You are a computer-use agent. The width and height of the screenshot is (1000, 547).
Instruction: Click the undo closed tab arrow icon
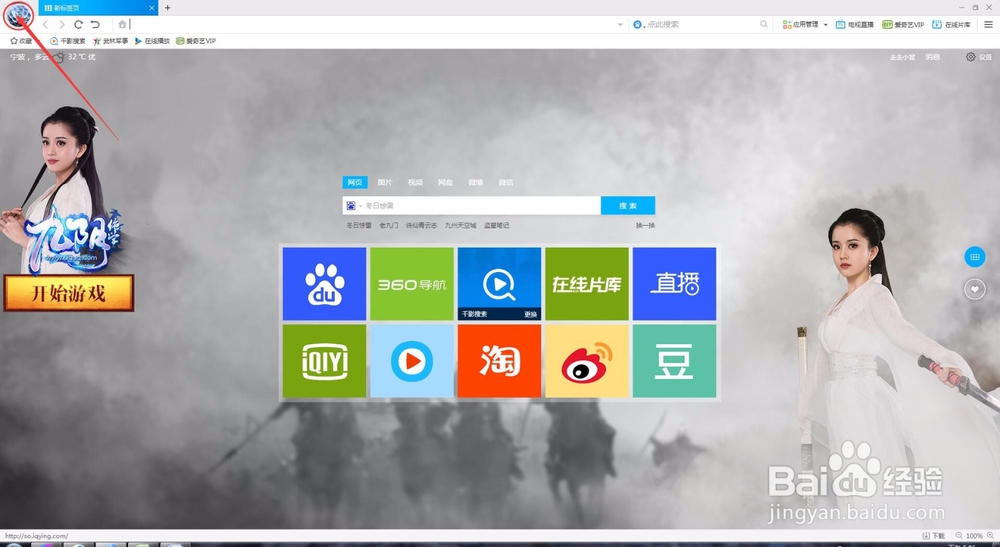[95, 24]
